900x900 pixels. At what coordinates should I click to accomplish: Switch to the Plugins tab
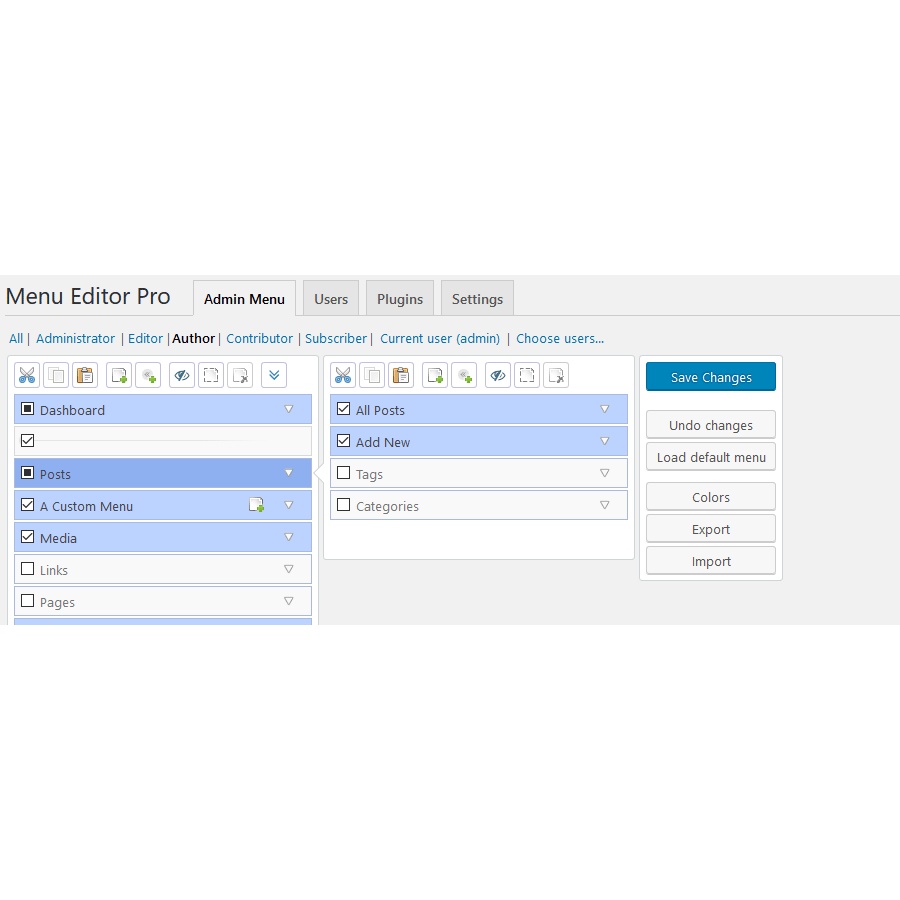(399, 298)
